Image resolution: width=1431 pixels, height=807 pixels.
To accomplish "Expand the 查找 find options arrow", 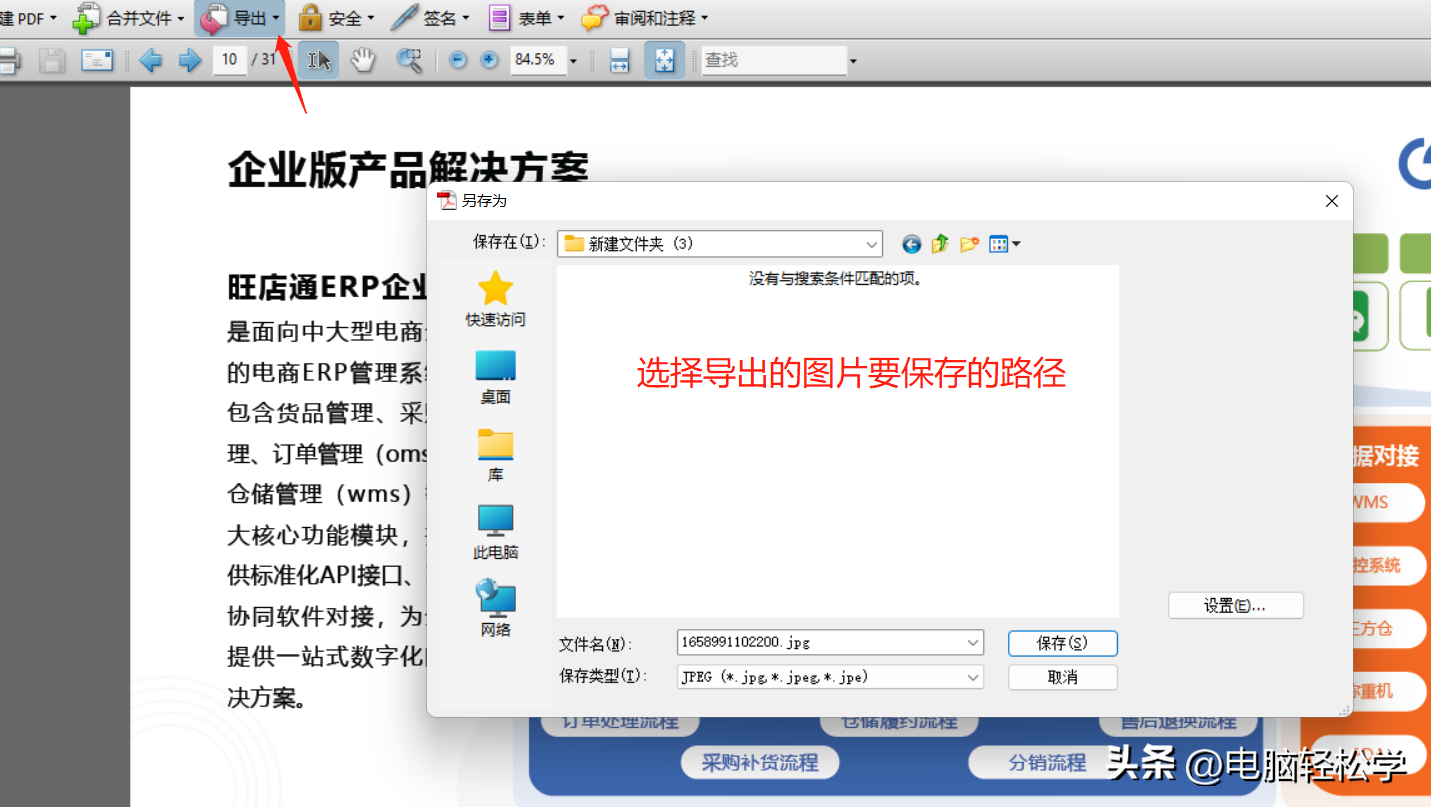I will click(x=853, y=61).
